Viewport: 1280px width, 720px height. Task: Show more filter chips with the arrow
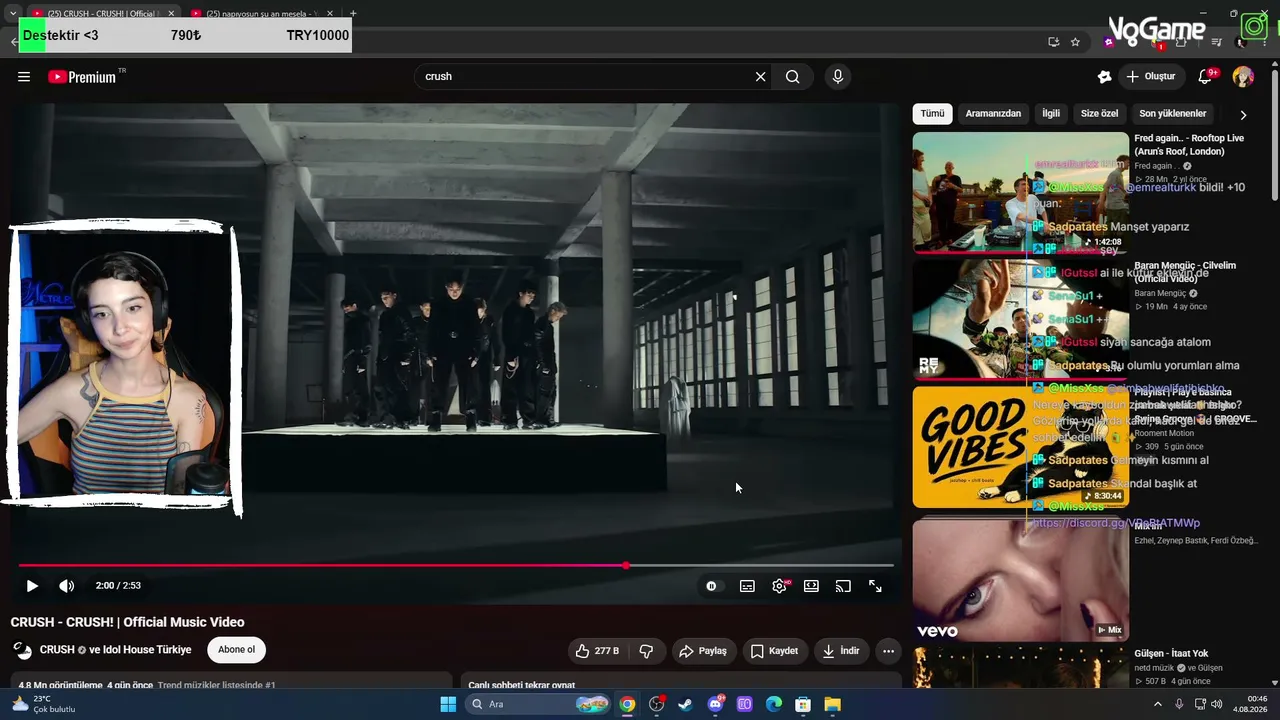click(1243, 115)
